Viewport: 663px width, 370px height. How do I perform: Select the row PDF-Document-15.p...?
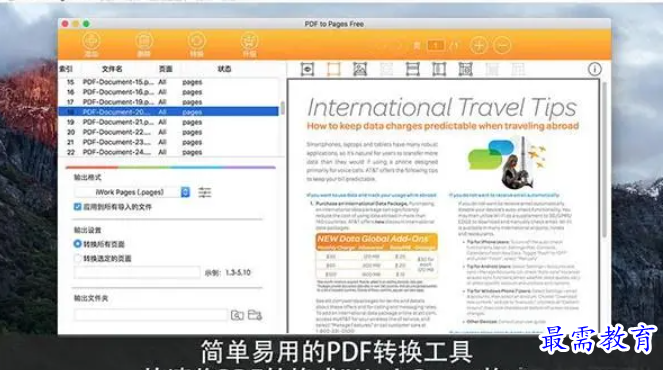[168, 82]
